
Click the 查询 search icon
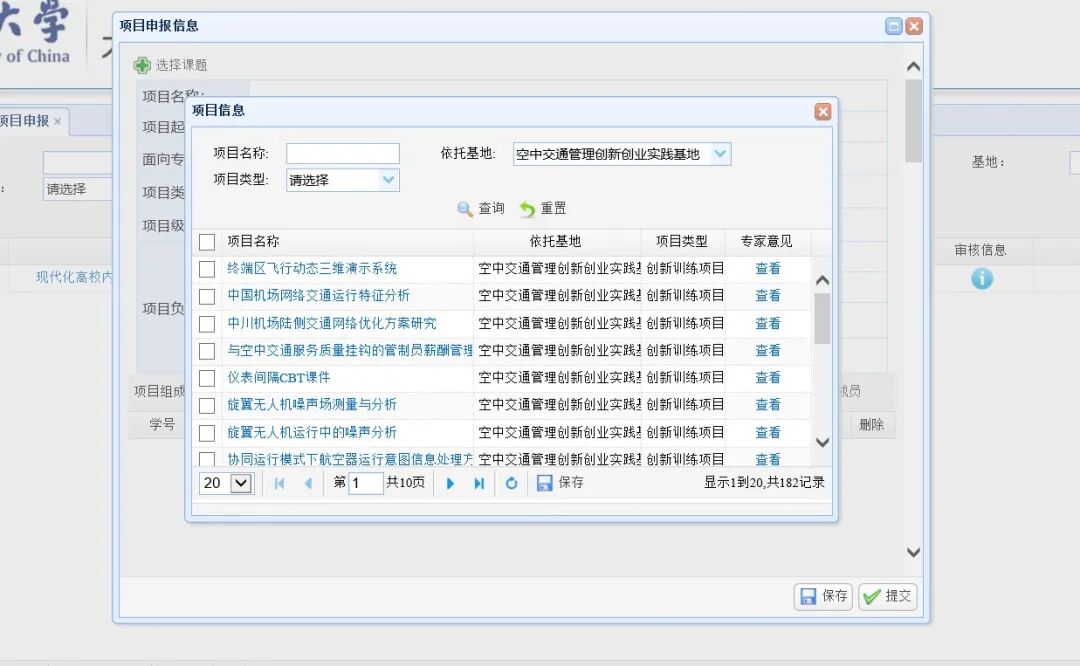[463, 210]
